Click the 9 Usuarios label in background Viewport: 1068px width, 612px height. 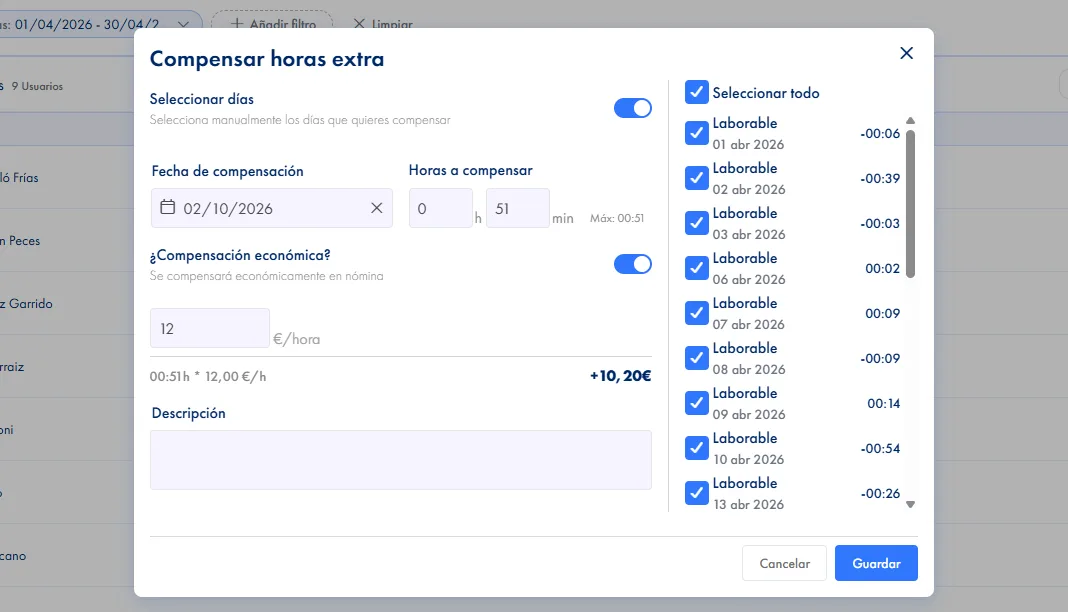point(37,86)
